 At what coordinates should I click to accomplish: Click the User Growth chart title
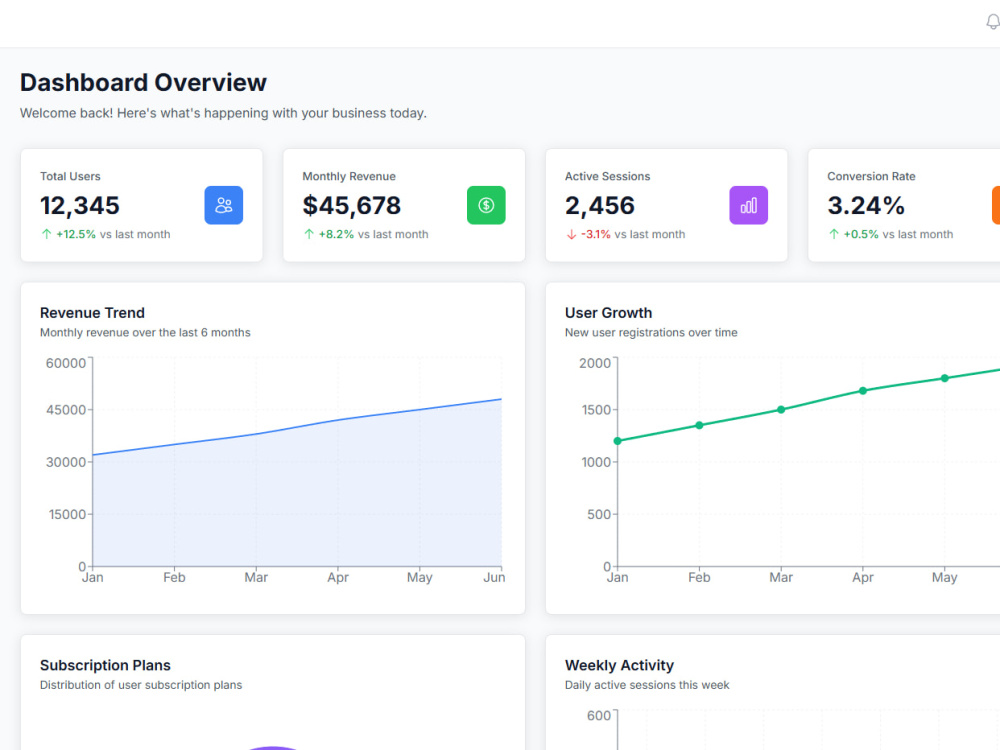[608, 312]
